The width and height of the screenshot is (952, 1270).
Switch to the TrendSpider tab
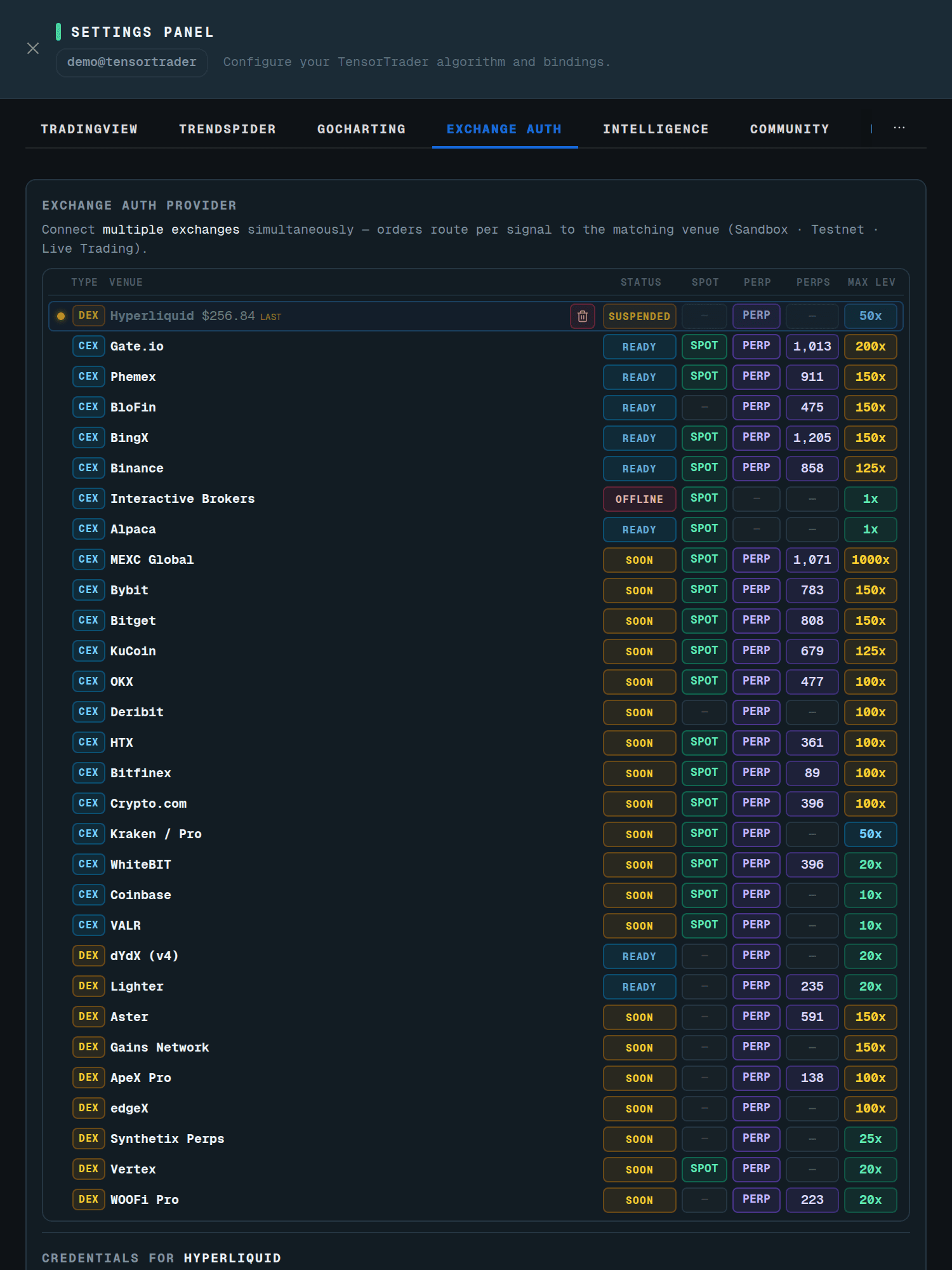(227, 129)
